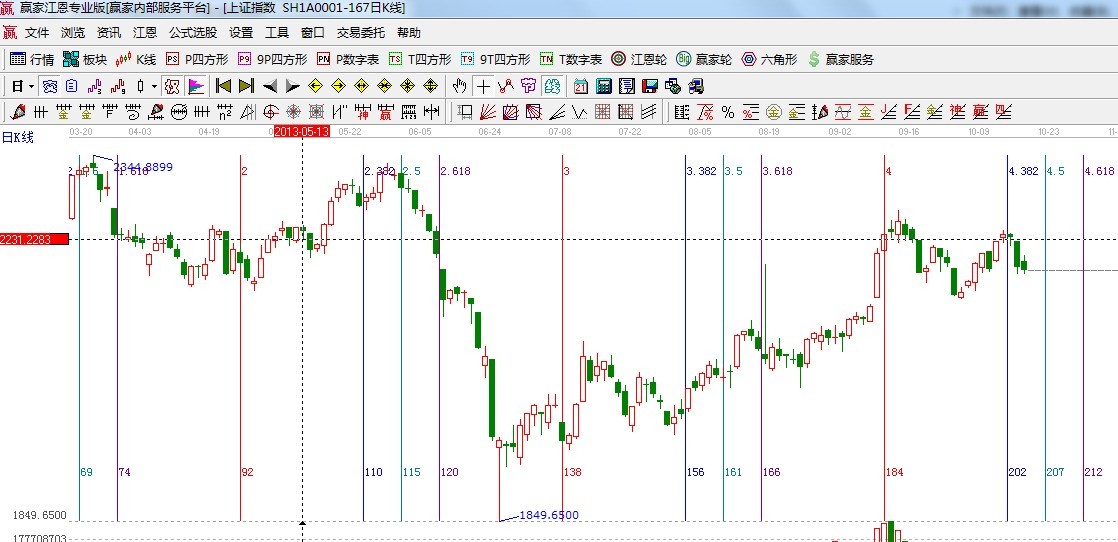The image size is (1118, 542).
Task: Expand the candlestick style dropdown arrow
Action: 155,86
